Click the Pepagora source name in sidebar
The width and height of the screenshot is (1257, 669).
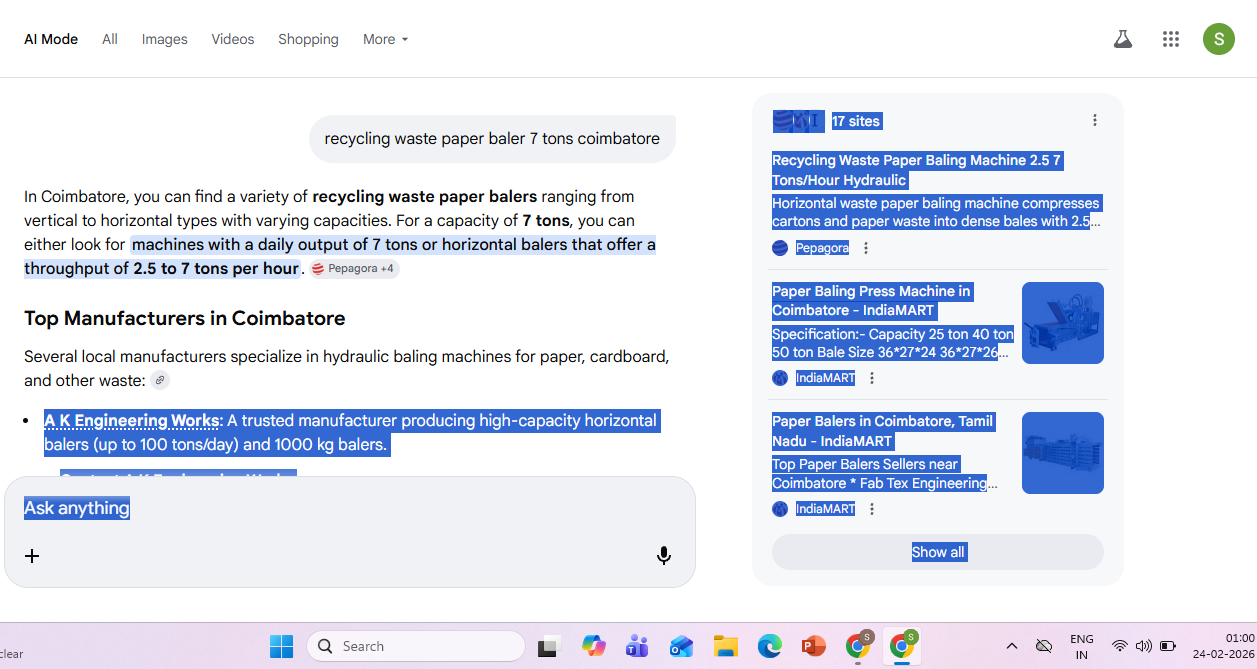click(x=822, y=248)
